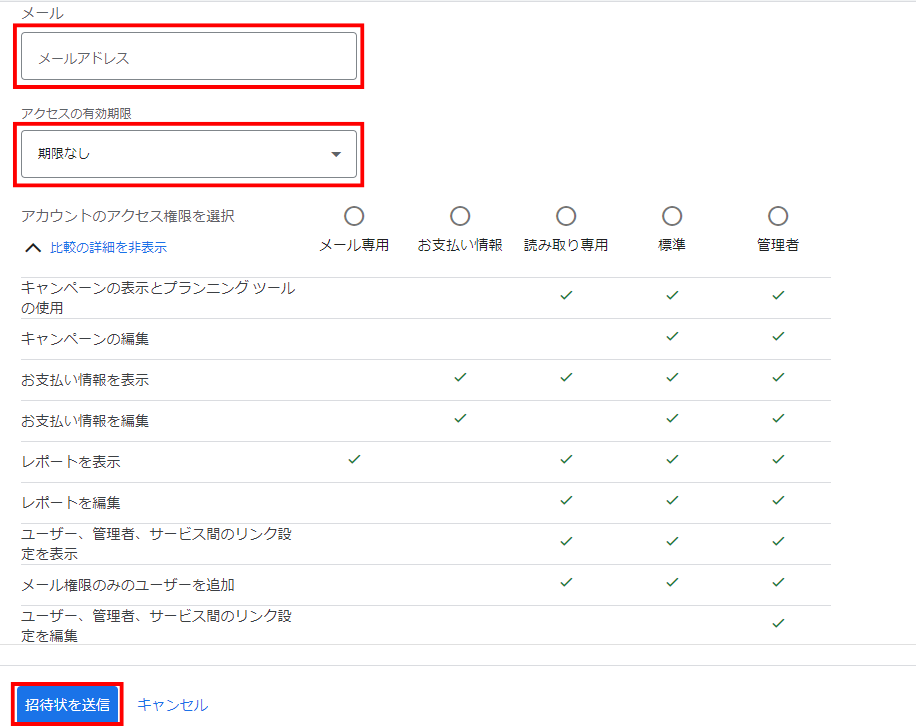Click the メール専用 checkmark in レポートを表示 row

(354, 459)
